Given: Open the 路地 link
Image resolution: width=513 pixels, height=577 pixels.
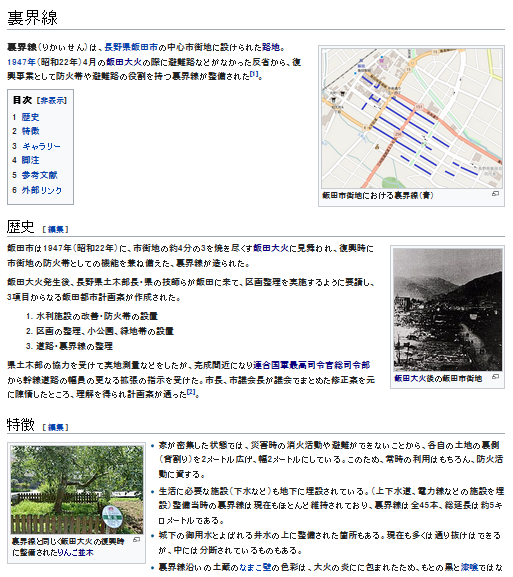Looking at the screenshot, I should (x=271, y=47).
